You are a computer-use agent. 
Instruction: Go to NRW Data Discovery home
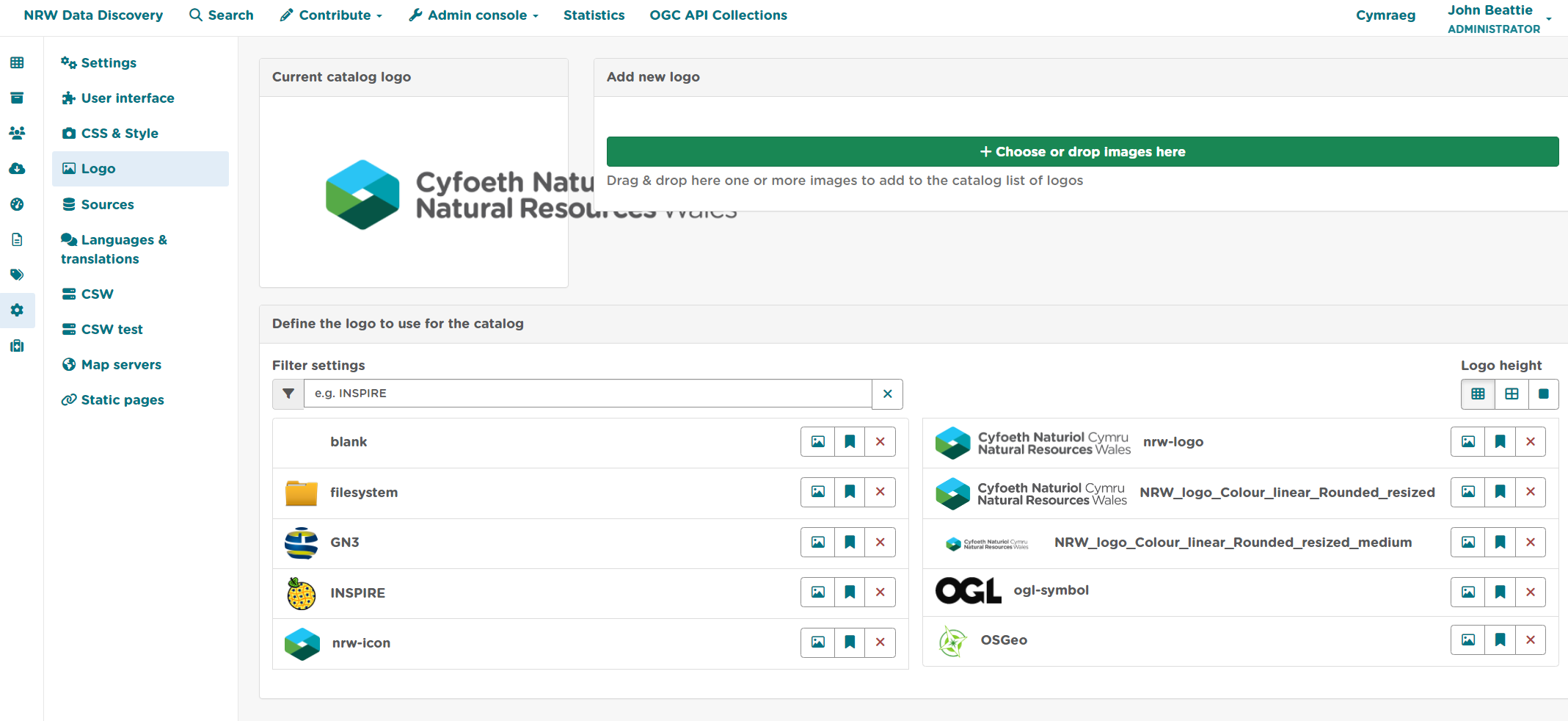tap(93, 15)
